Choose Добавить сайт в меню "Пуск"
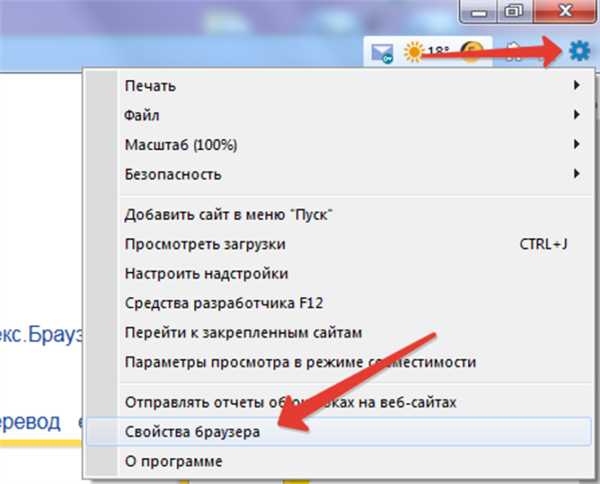This screenshot has height=484, width=600. click(339, 215)
